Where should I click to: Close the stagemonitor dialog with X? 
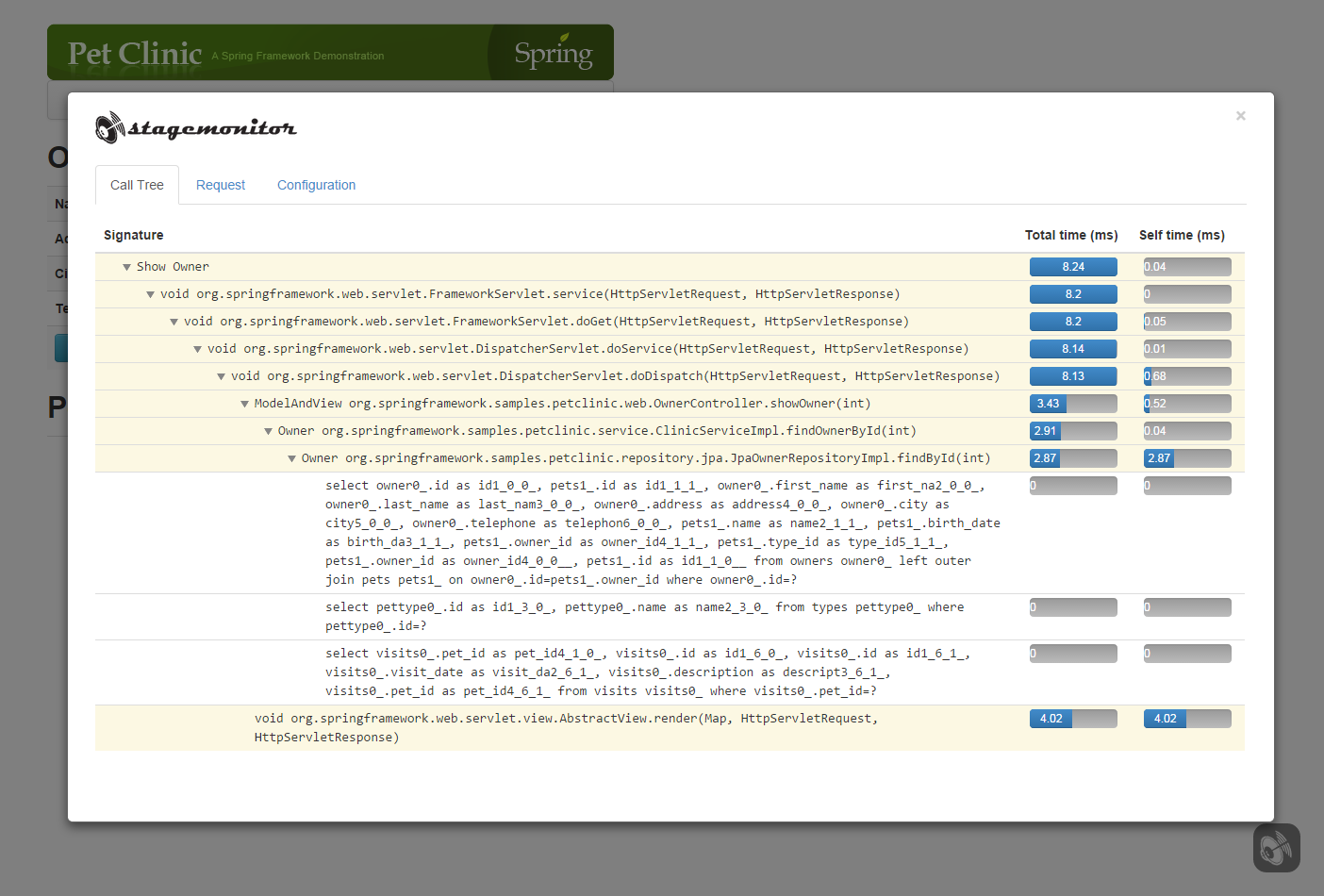tap(1241, 115)
